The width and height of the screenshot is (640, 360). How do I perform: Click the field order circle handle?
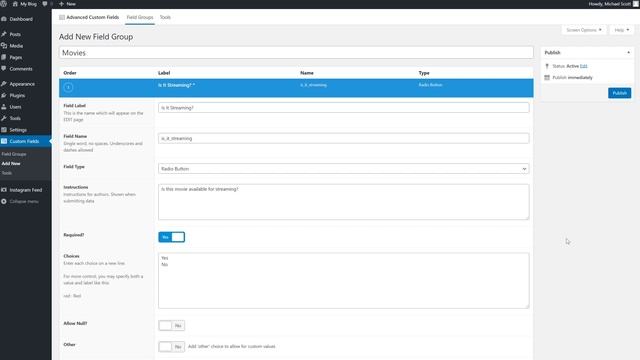pyautogui.click(x=68, y=87)
